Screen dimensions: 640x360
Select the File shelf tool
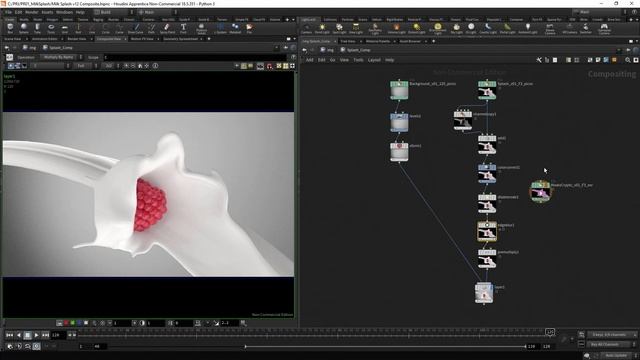pos(249,28)
